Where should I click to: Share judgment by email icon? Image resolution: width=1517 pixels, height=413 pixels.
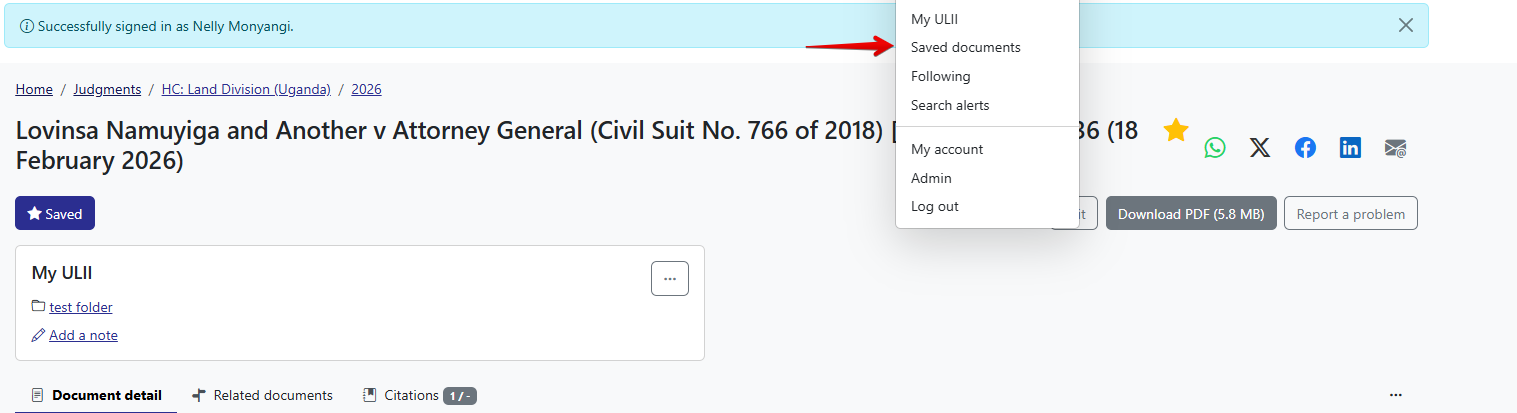click(1395, 148)
